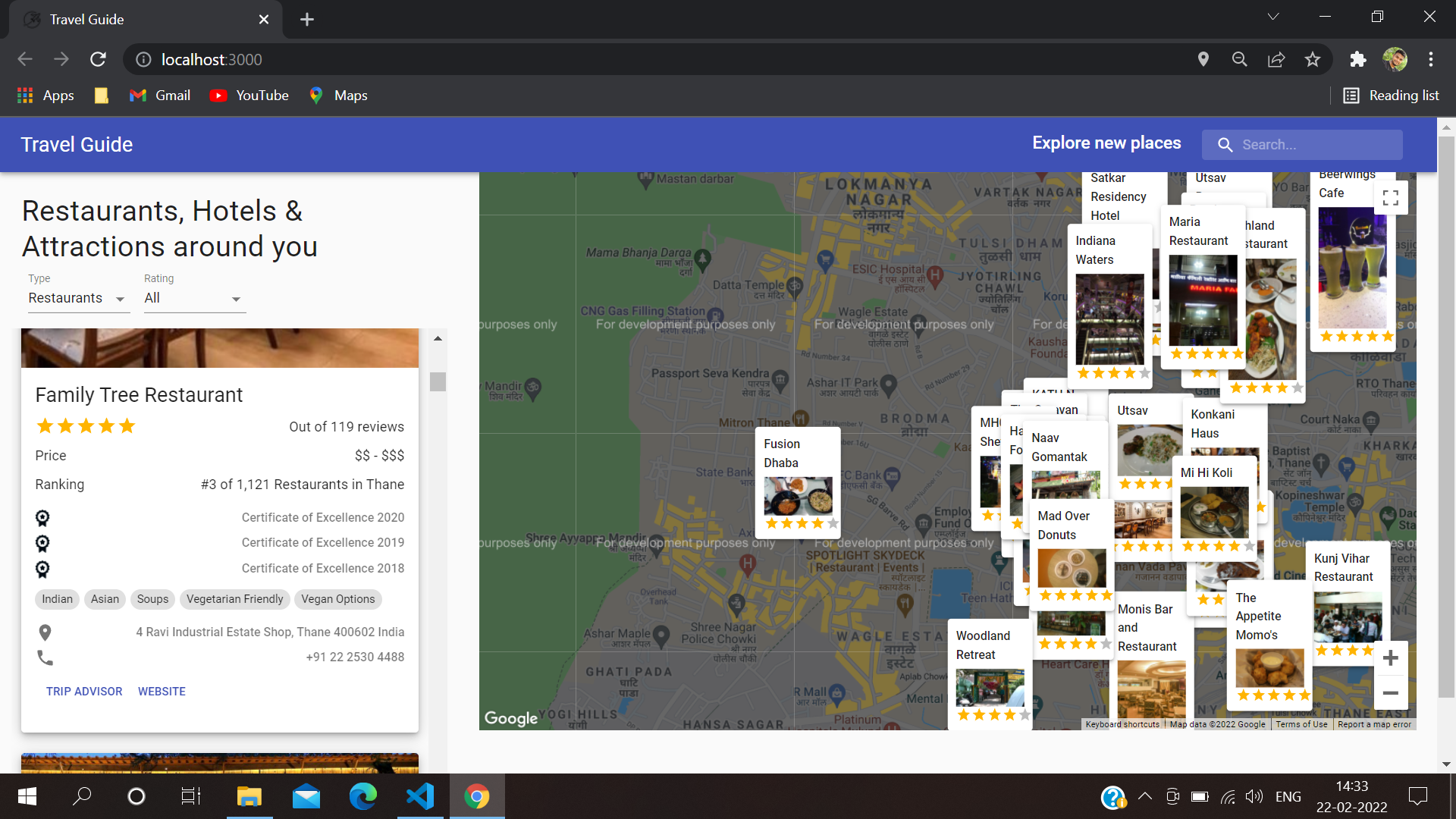Open the Chrome profile avatar
The width and height of the screenshot is (1456, 819).
(x=1395, y=59)
